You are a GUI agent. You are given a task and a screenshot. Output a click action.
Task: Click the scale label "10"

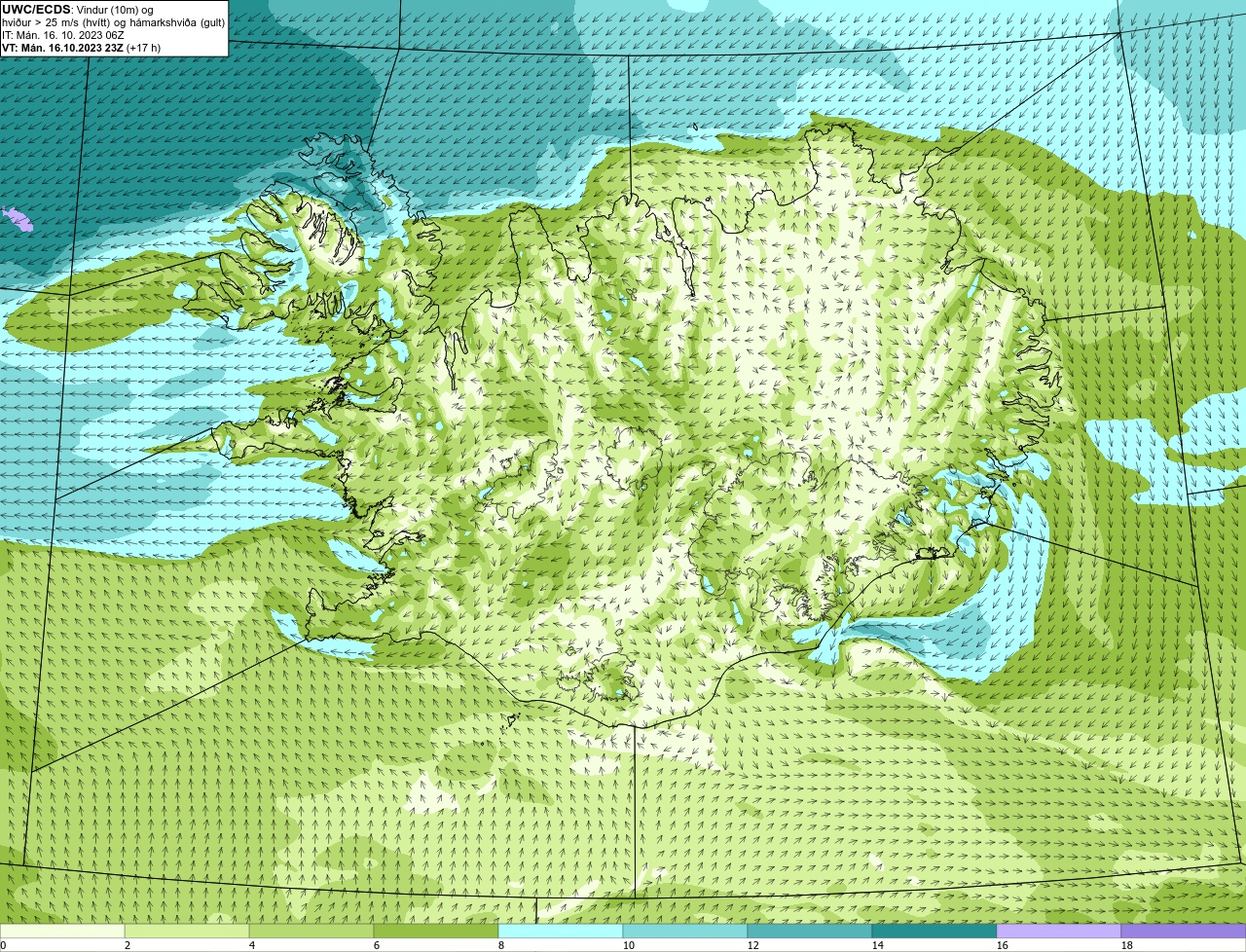point(629,945)
